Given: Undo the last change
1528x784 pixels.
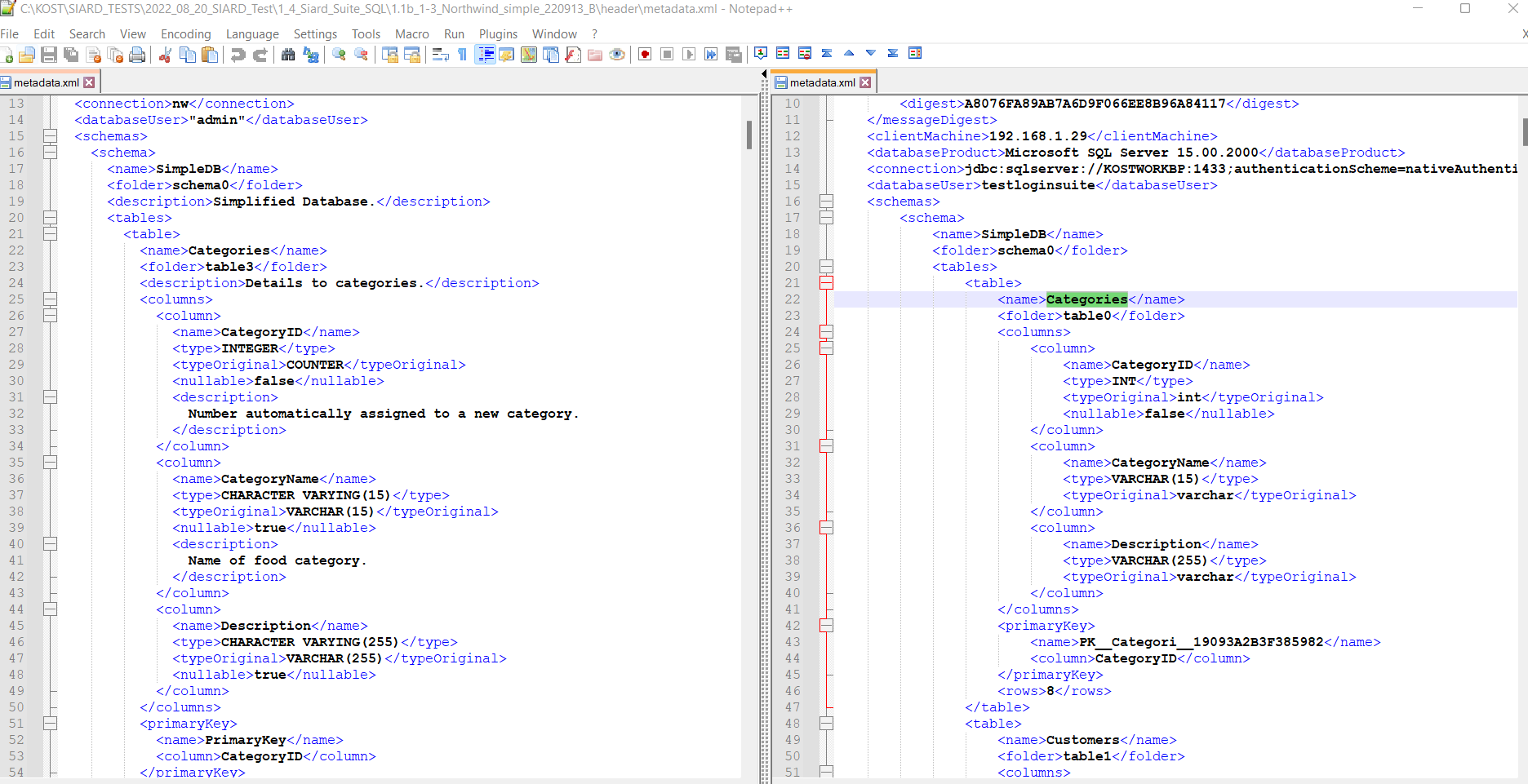Looking at the screenshot, I should [235, 54].
